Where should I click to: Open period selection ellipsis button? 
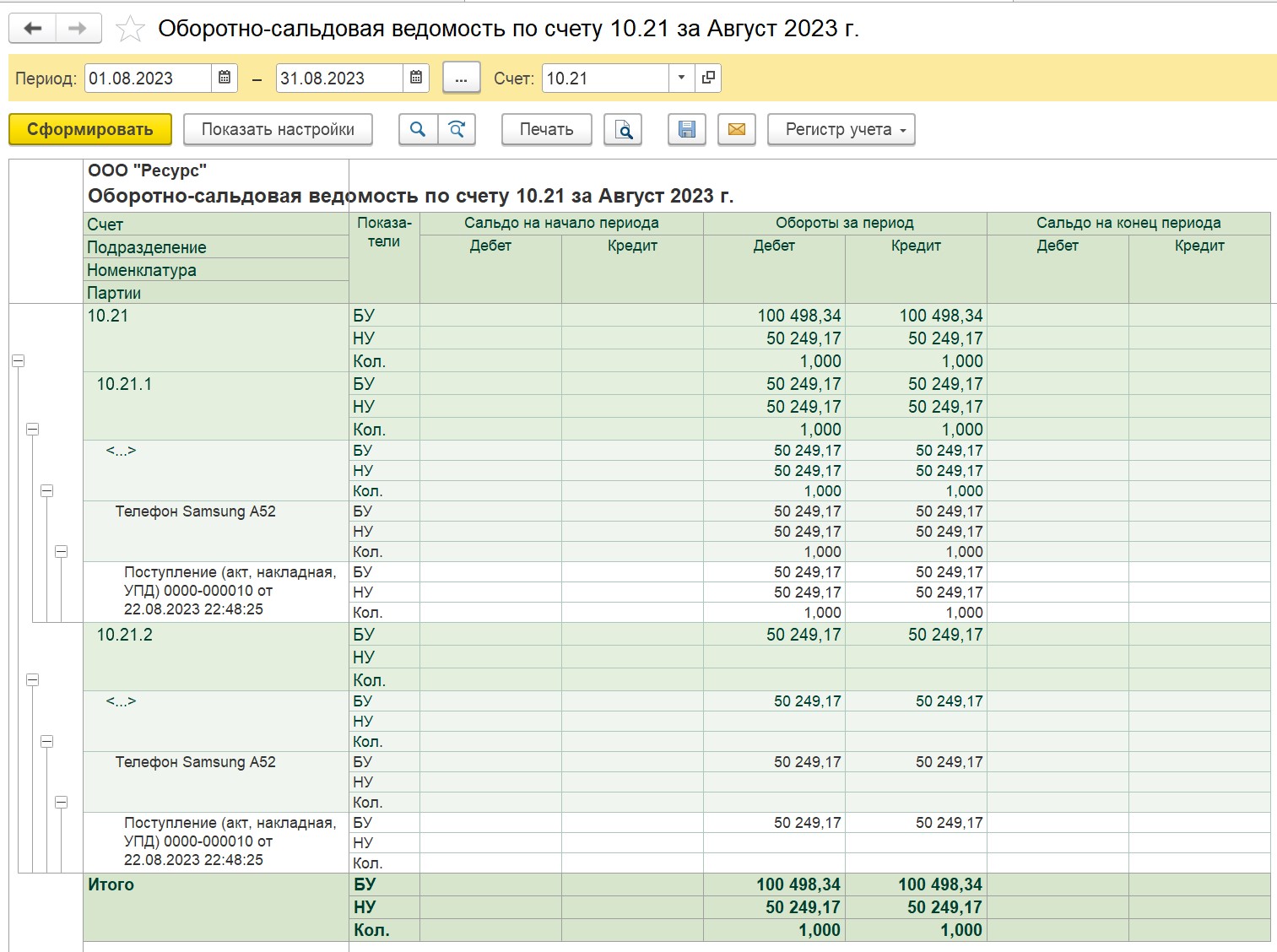pyautogui.click(x=461, y=78)
